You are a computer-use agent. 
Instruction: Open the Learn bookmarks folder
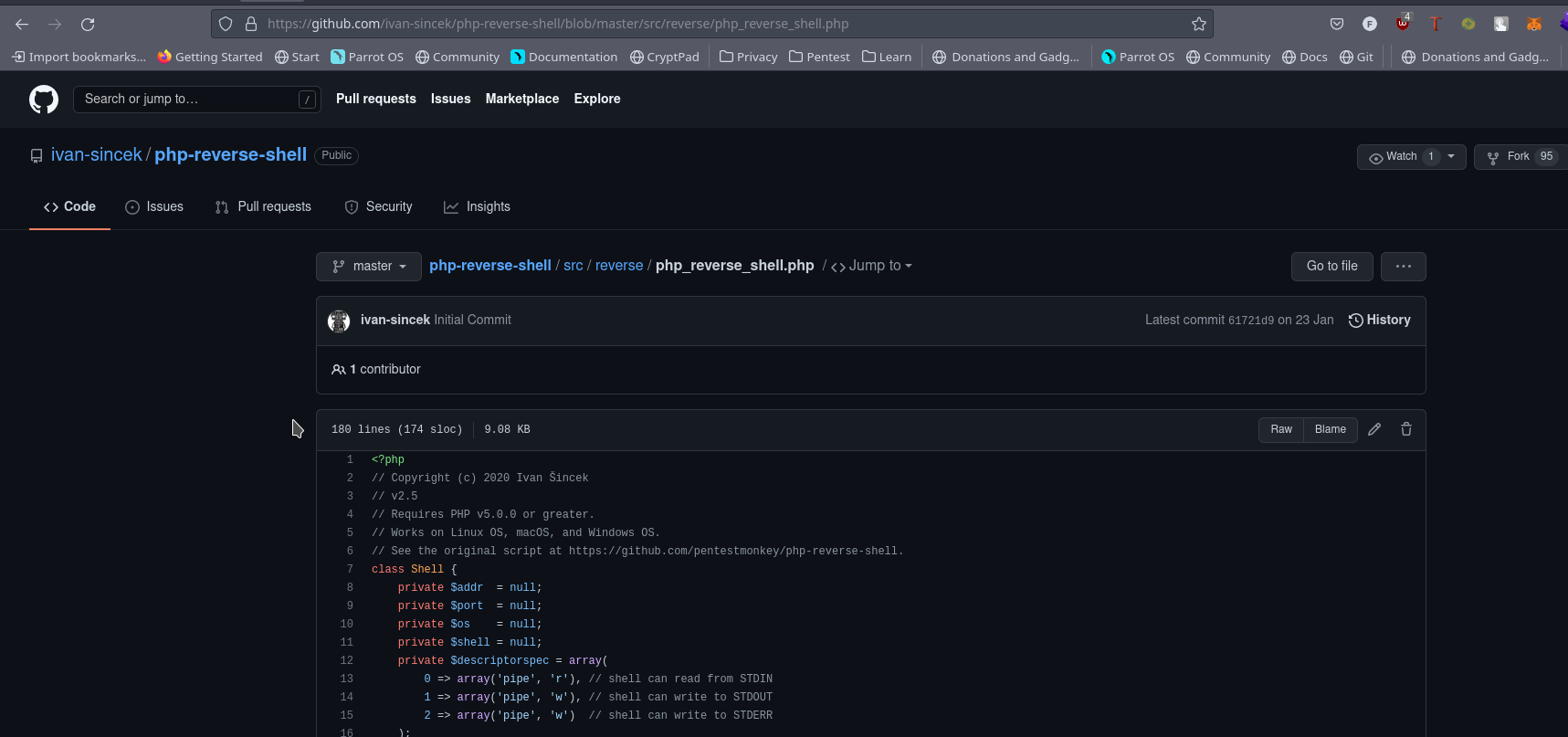887,57
